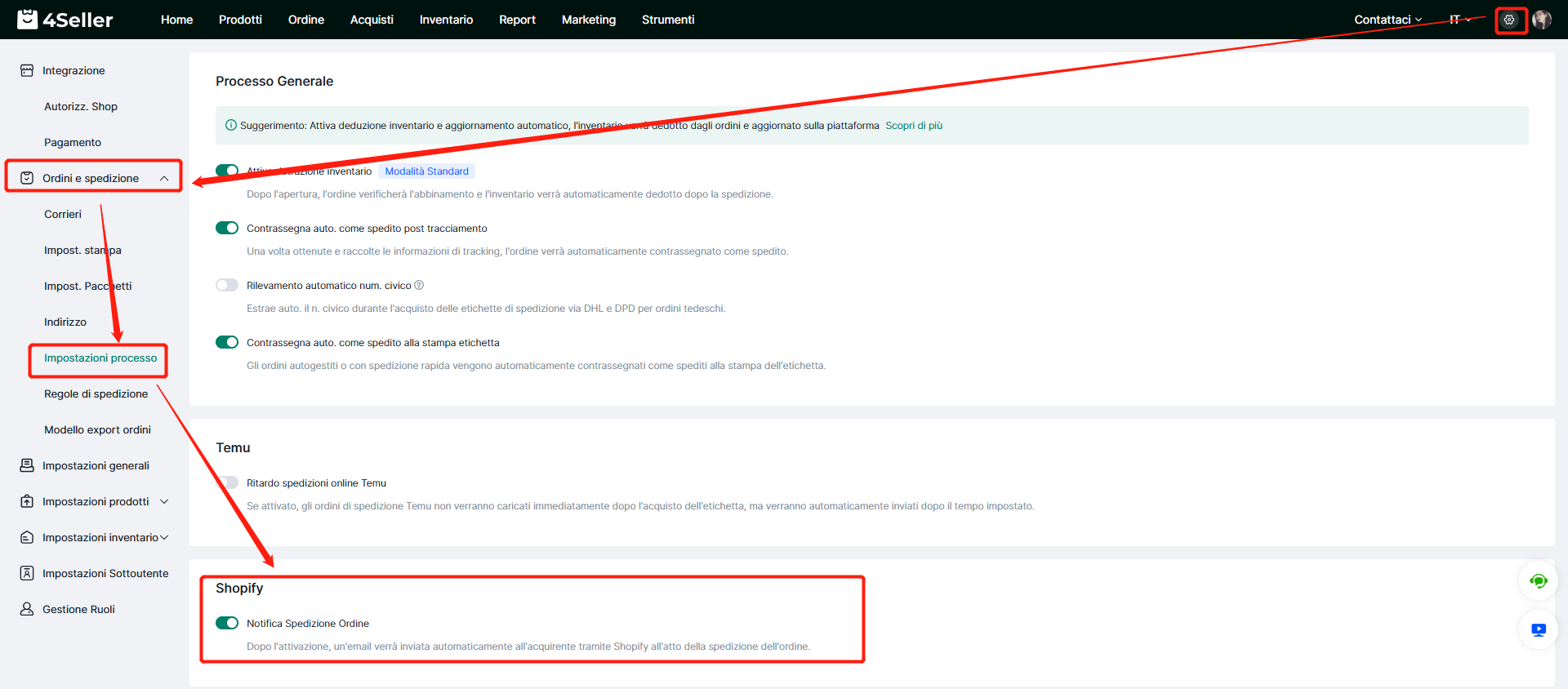Collapse the Ordini e spedizione section
Screen dimensions: 1568x689
tap(164, 178)
